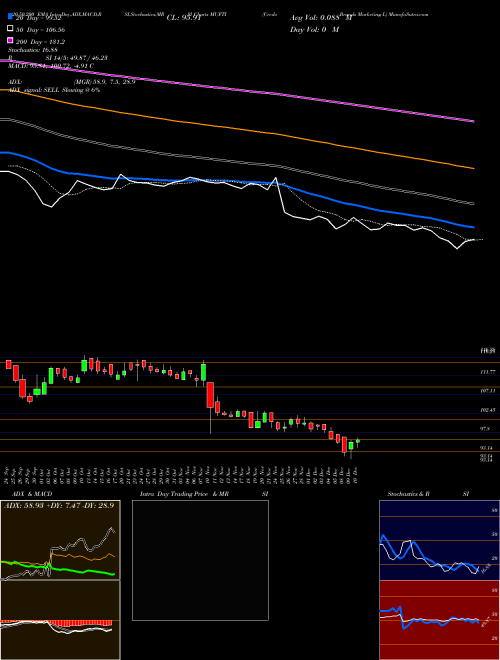Select the '200 Day = 131.2' legend text
The height and width of the screenshot is (660, 500).
40,42
